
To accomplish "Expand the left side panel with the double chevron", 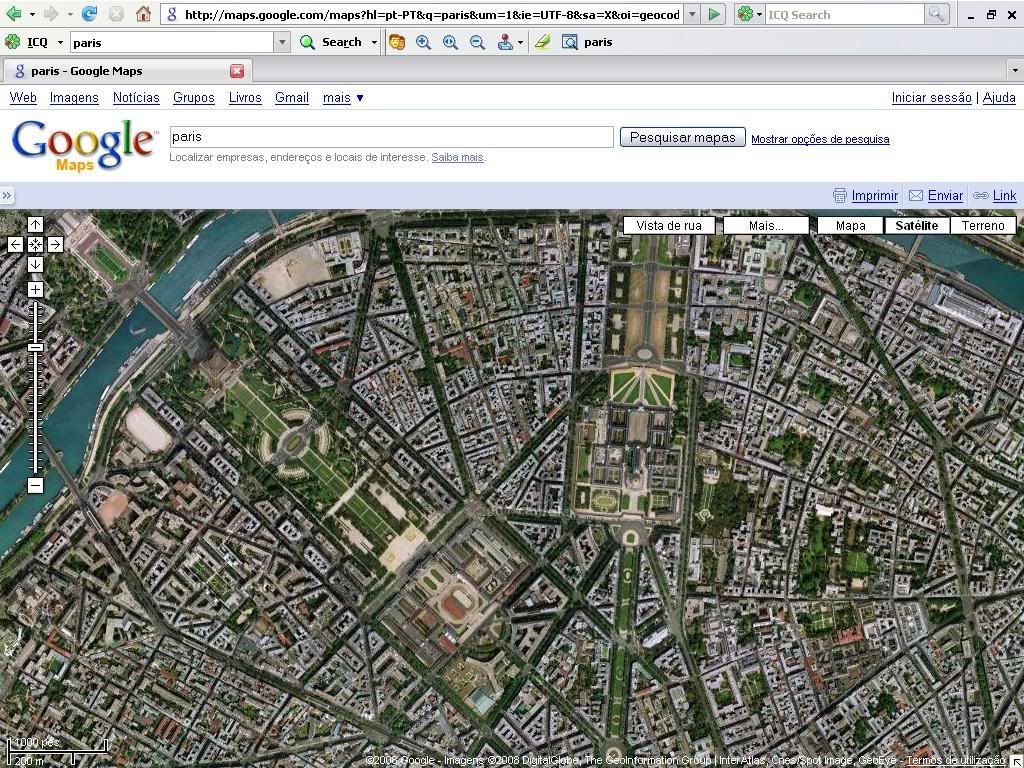I will pos(7,196).
